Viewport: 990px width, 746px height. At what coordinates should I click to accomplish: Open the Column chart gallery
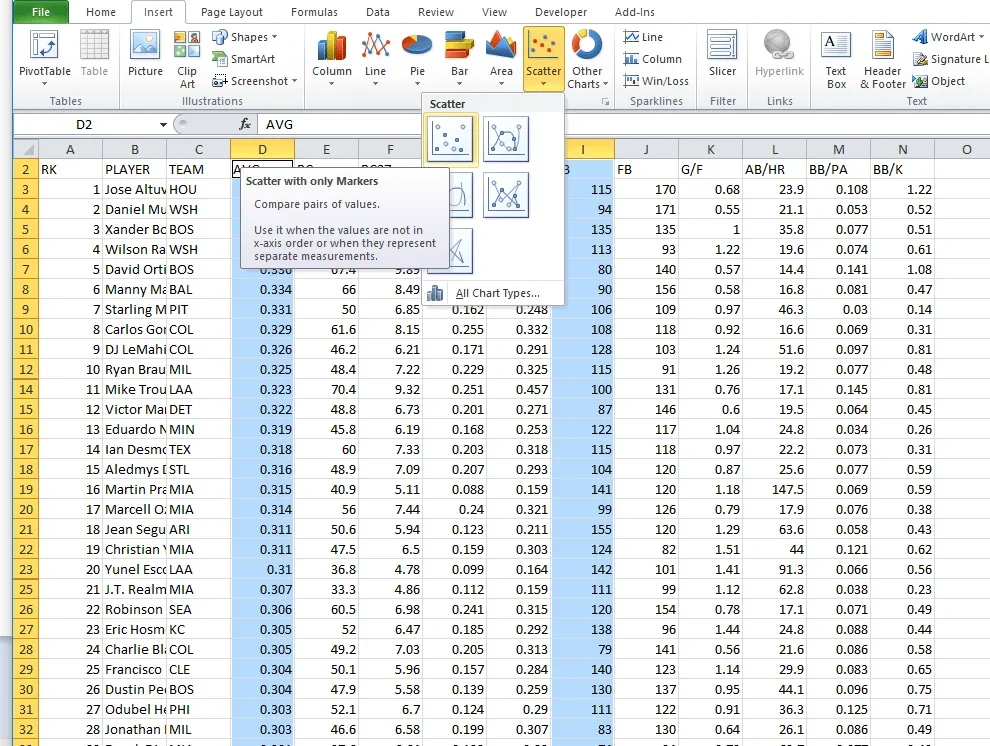[x=331, y=58]
